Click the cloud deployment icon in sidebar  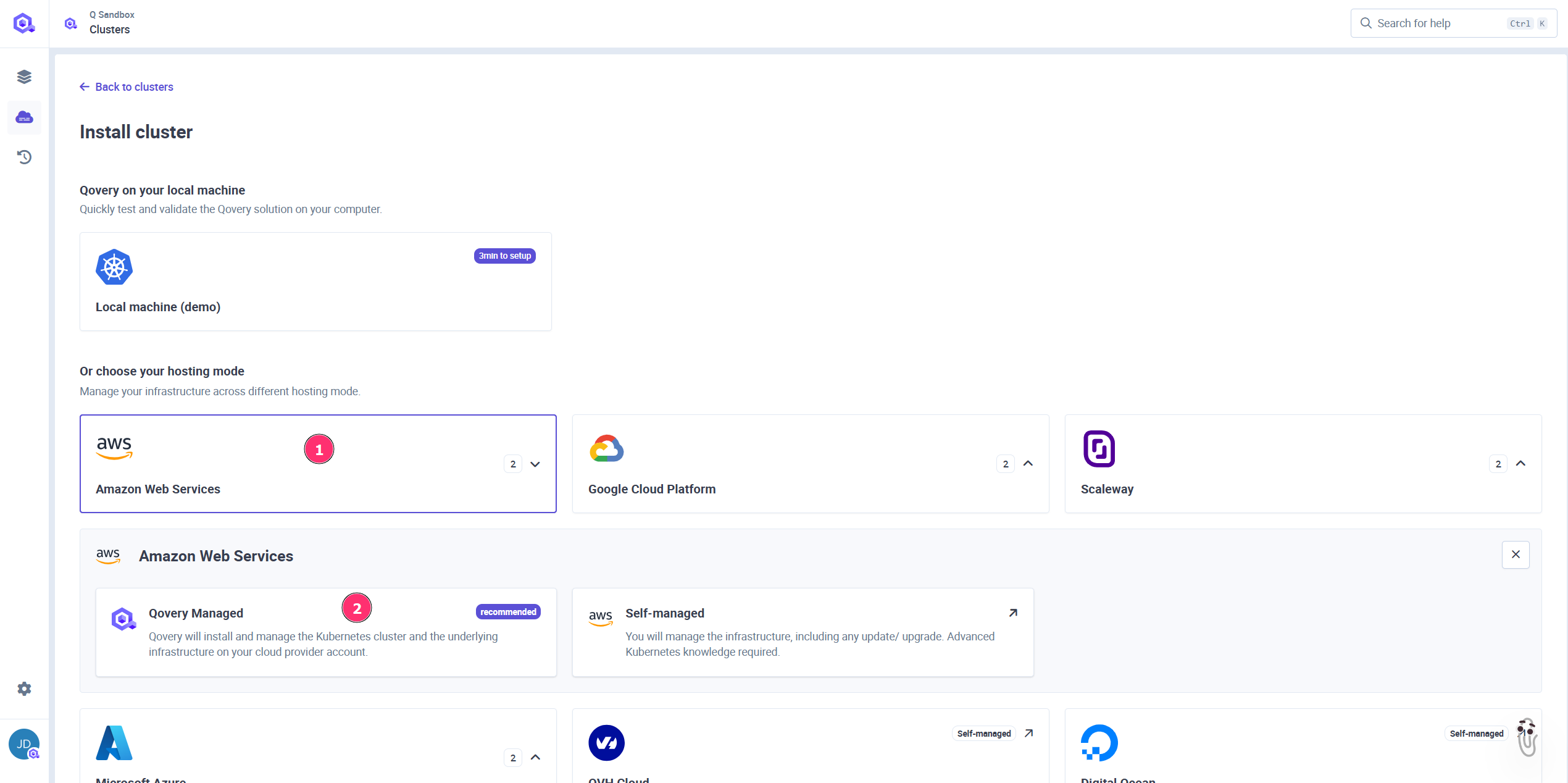(x=24, y=117)
